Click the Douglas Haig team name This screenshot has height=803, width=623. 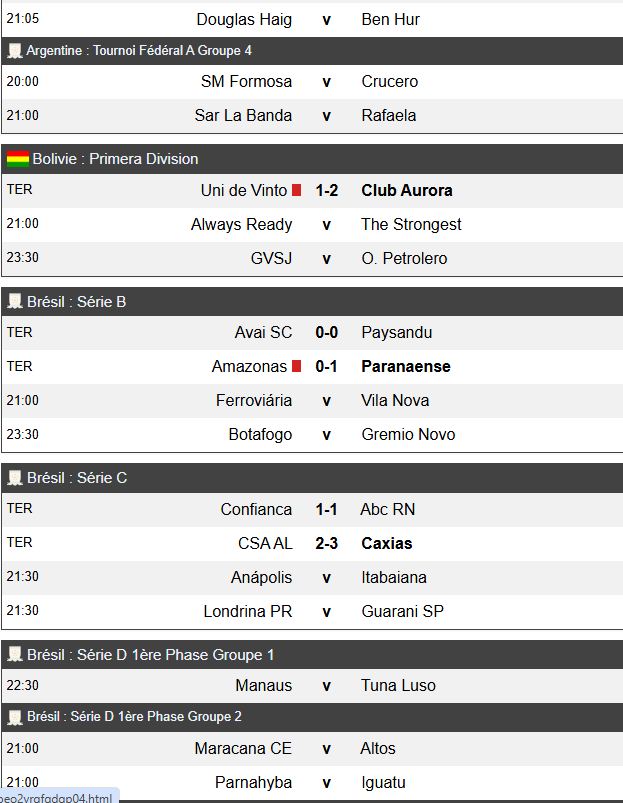(244, 19)
